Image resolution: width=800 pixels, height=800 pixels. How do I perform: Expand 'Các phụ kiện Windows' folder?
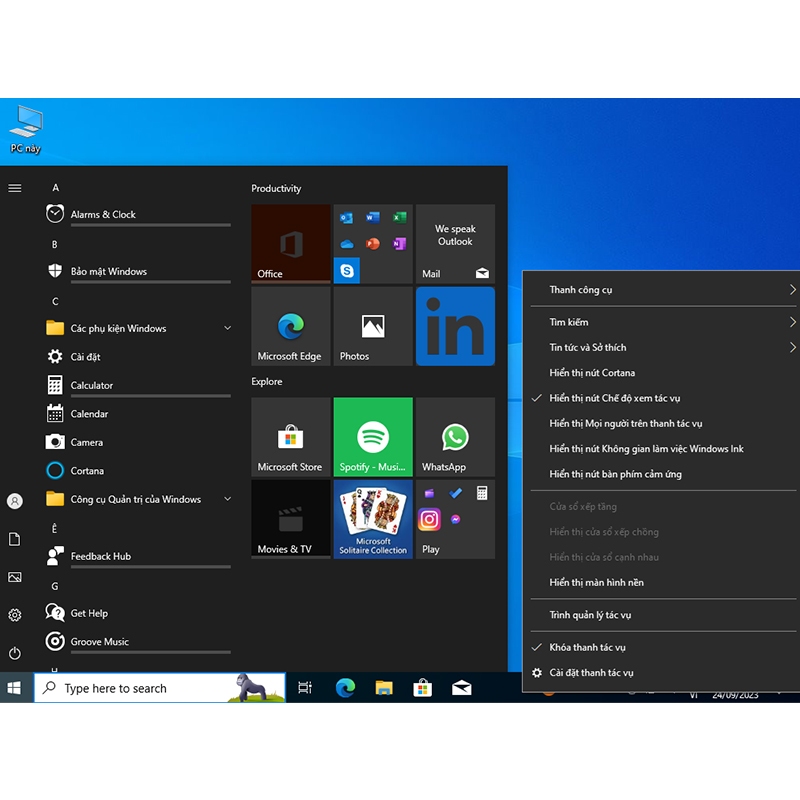pyautogui.click(x=118, y=328)
